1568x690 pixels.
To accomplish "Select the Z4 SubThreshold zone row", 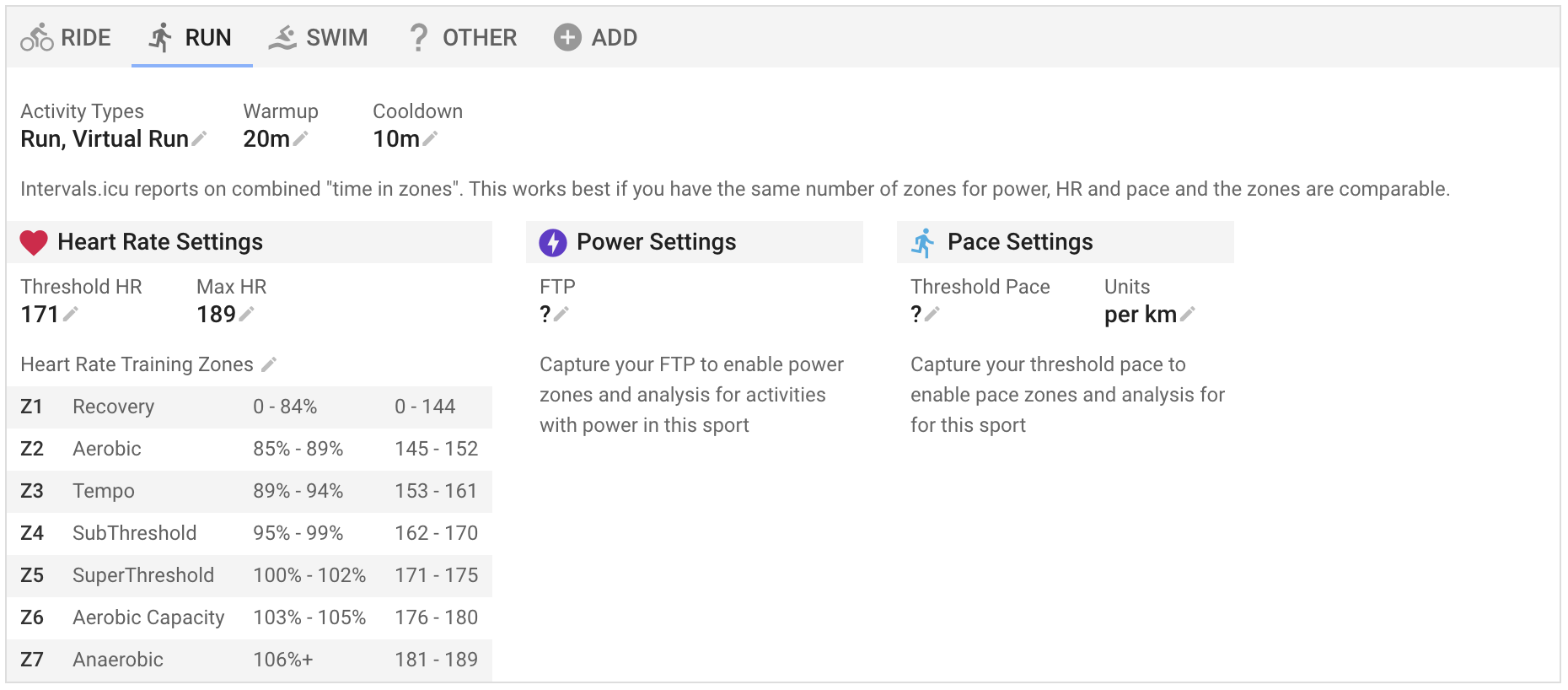I will (x=250, y=534).
